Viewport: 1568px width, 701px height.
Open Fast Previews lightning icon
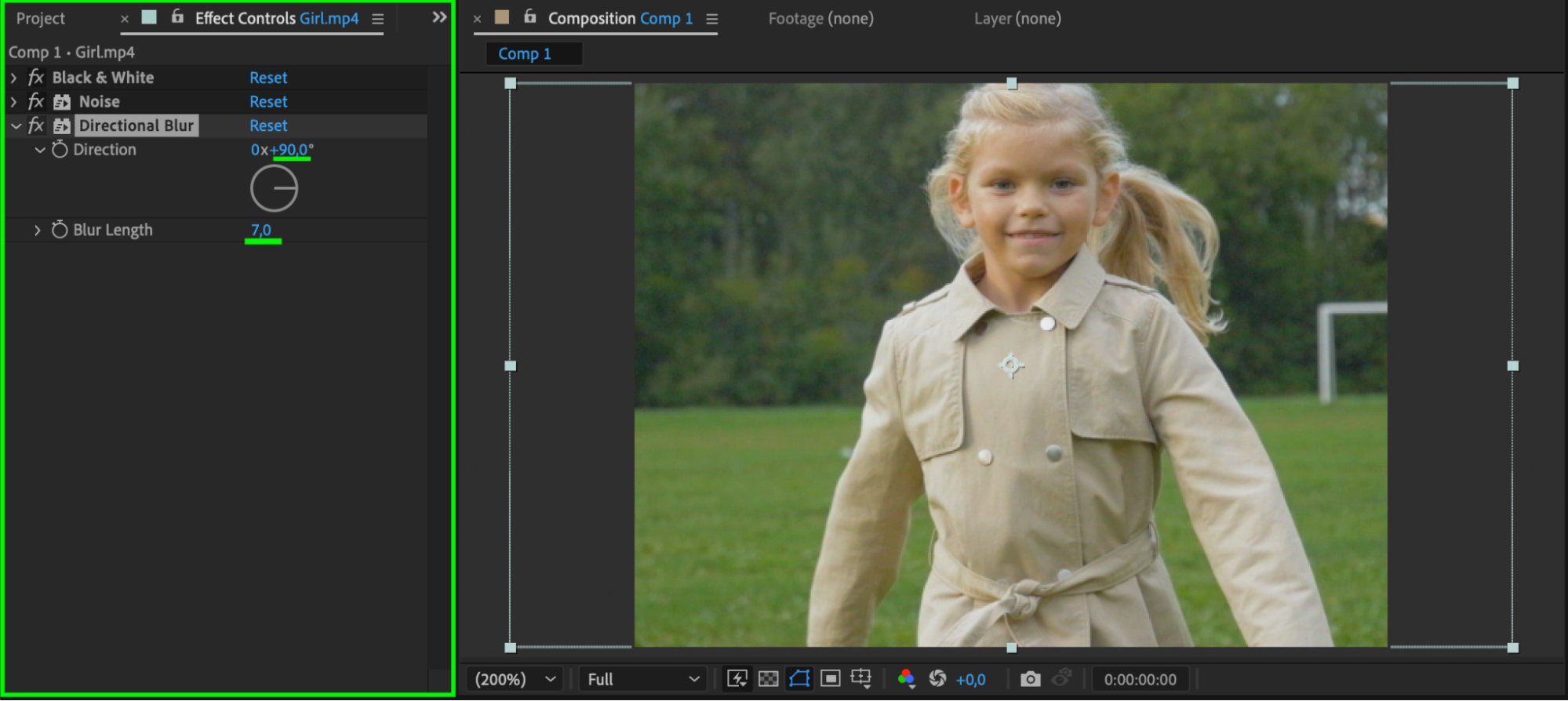click(x=737, y=679)
